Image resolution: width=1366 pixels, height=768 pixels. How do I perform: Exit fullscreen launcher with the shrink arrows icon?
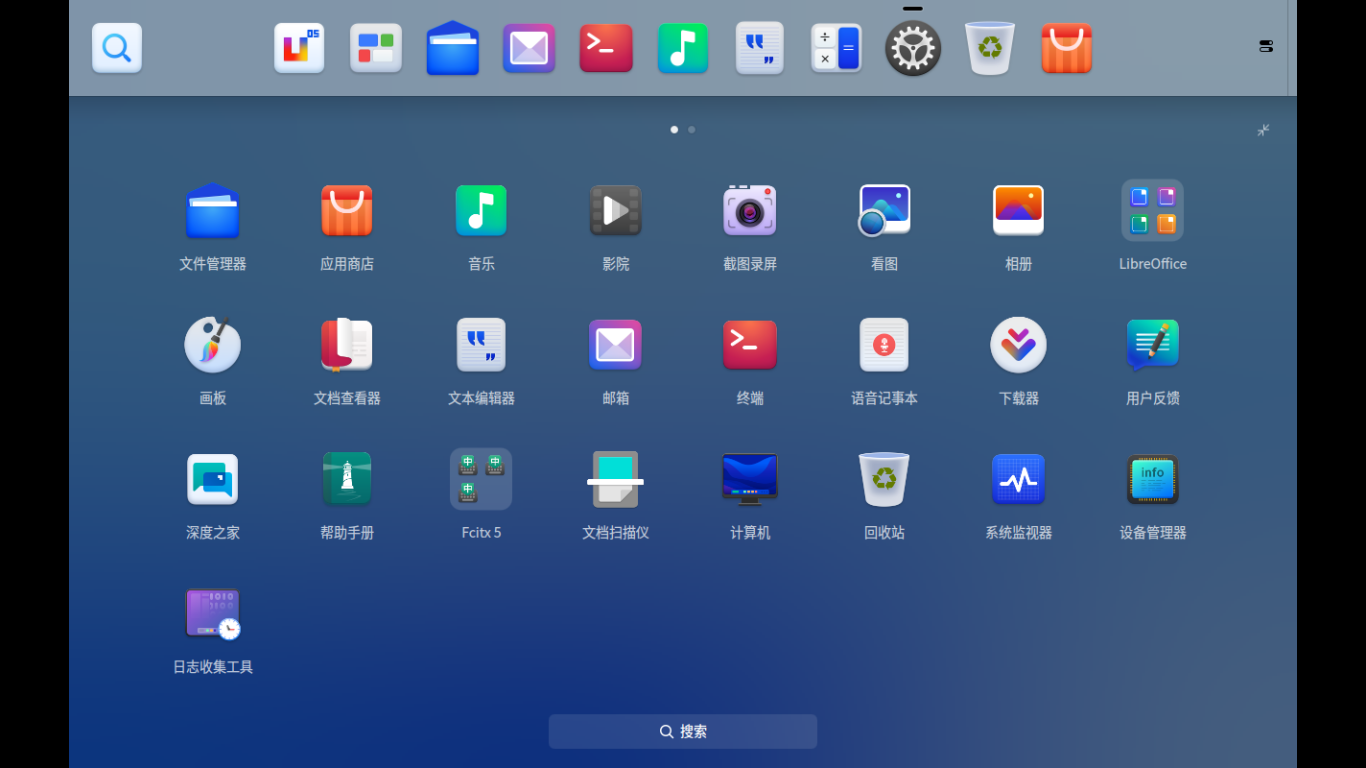pyautogui.click(x=1264, y=130)
